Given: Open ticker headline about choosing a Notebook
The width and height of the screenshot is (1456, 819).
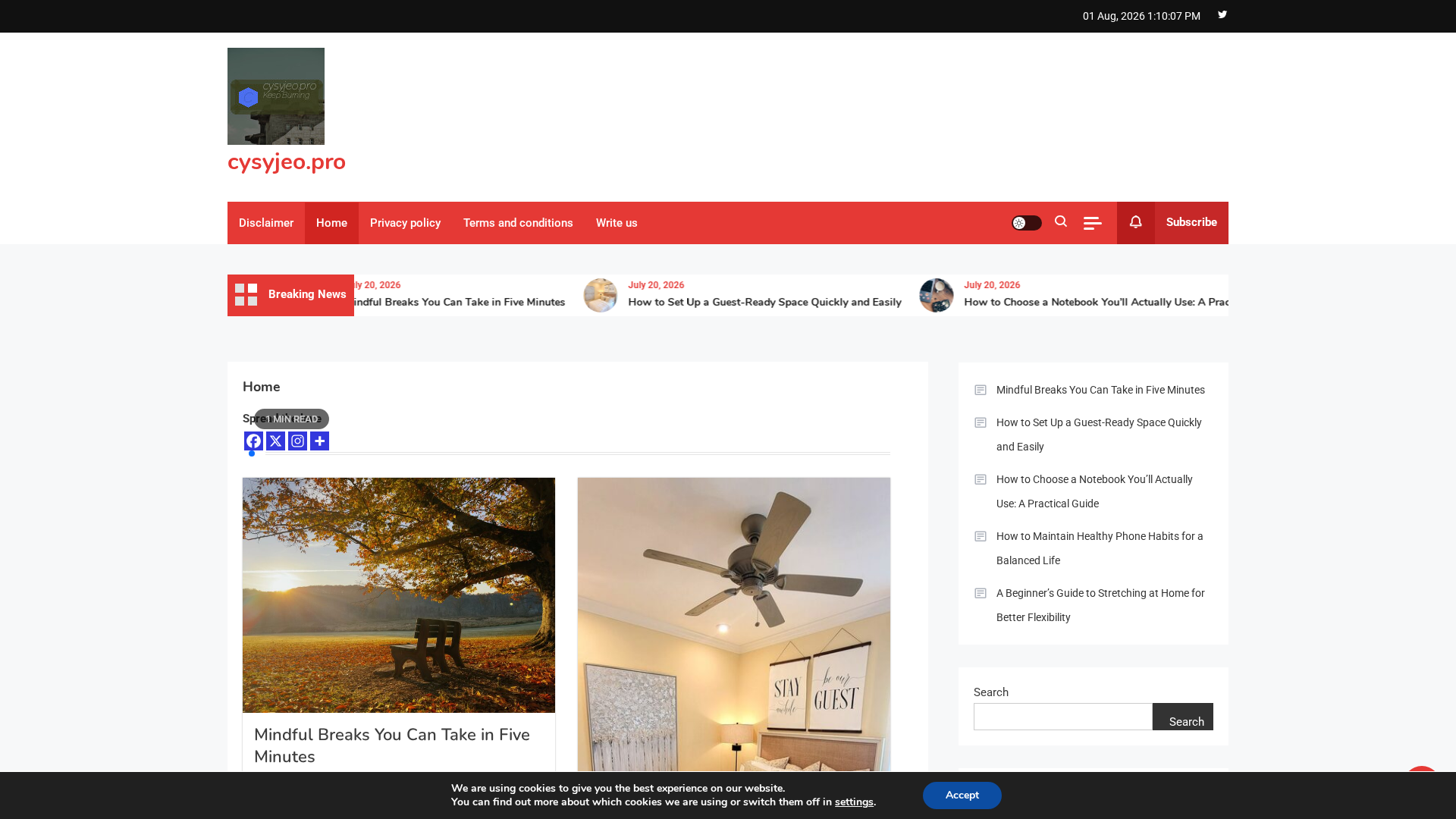Looking at the screenshot, I should (x=1096, y=302).
